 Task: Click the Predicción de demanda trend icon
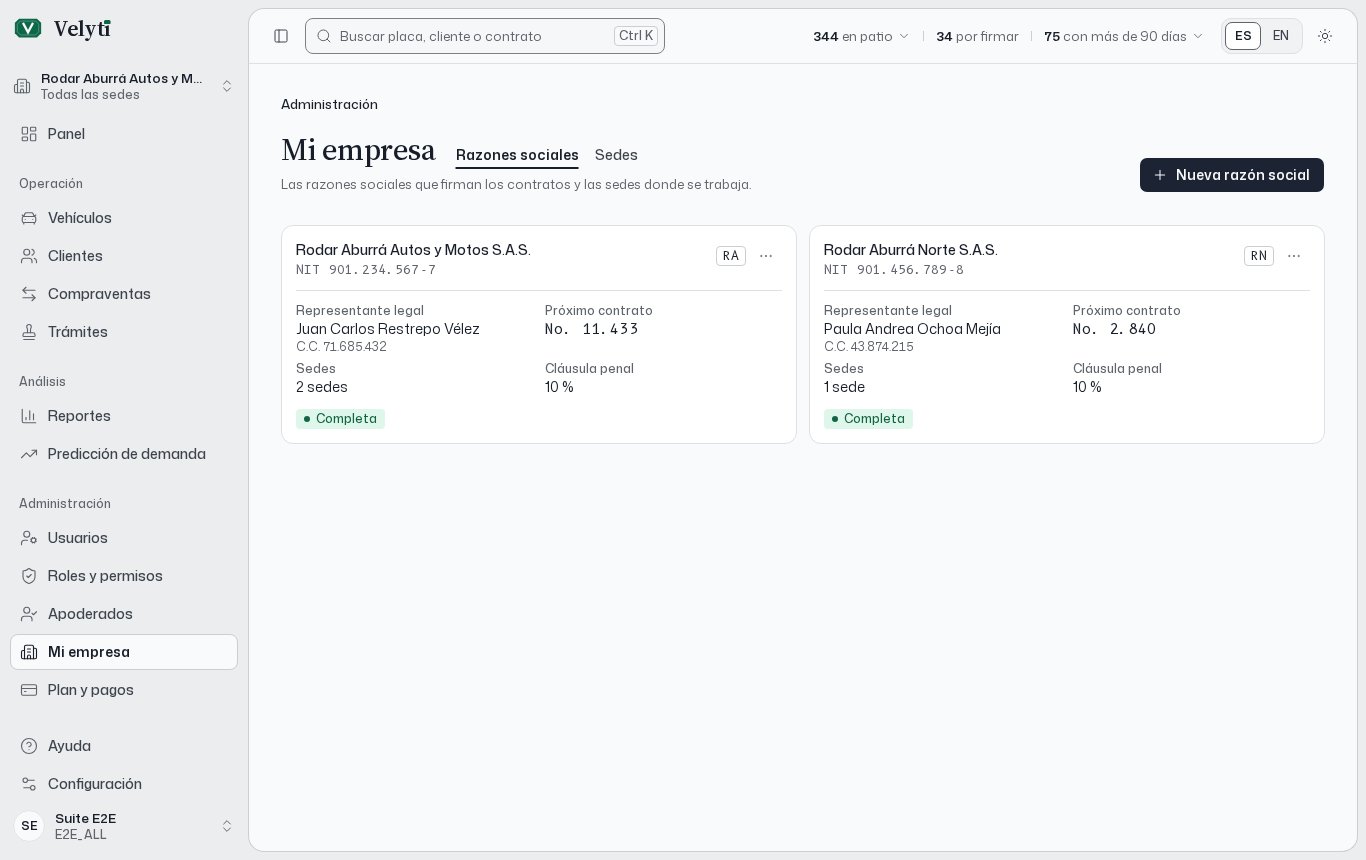(x=29, y=454)
